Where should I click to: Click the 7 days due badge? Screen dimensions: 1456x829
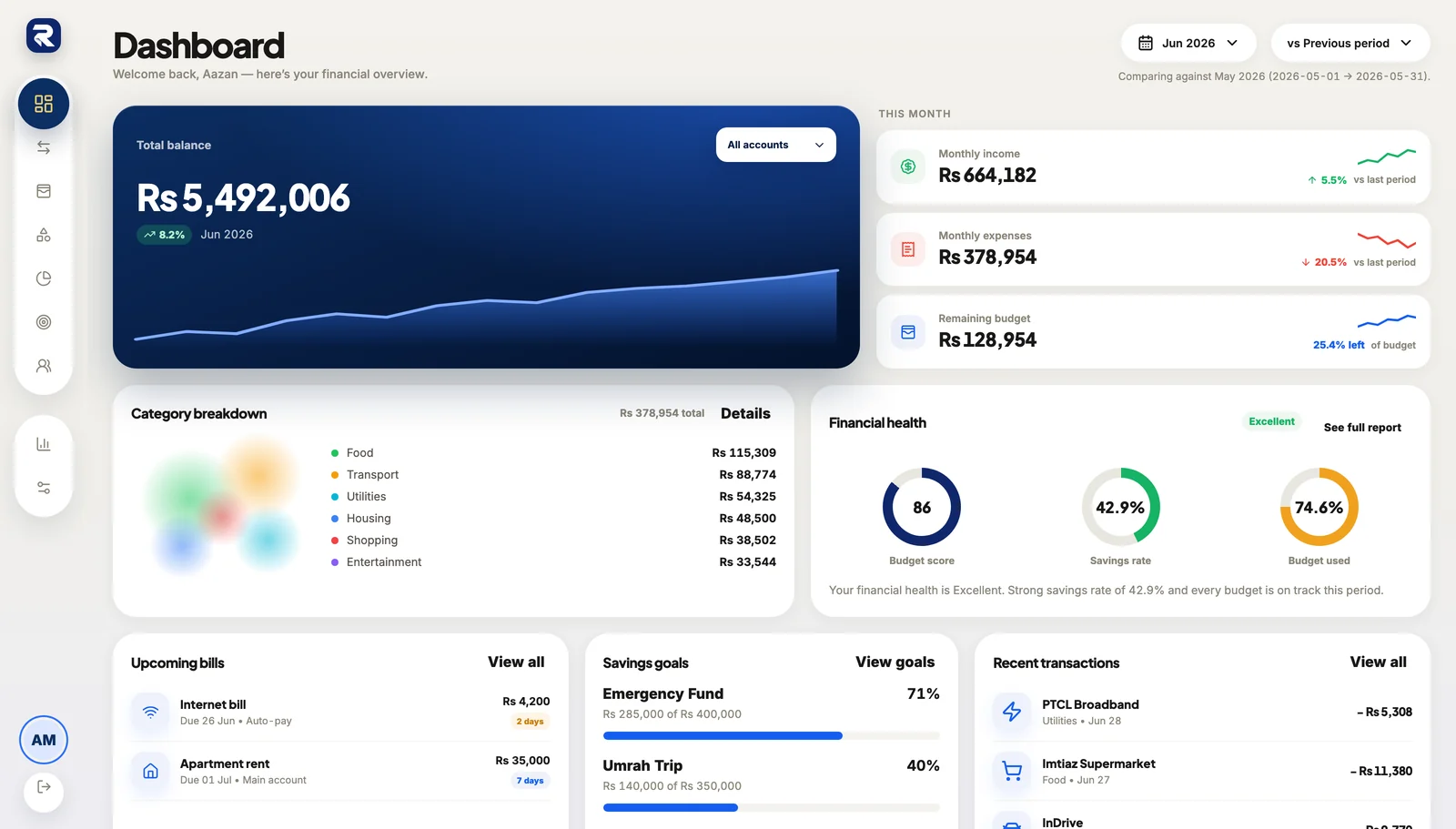click(530, 781)
